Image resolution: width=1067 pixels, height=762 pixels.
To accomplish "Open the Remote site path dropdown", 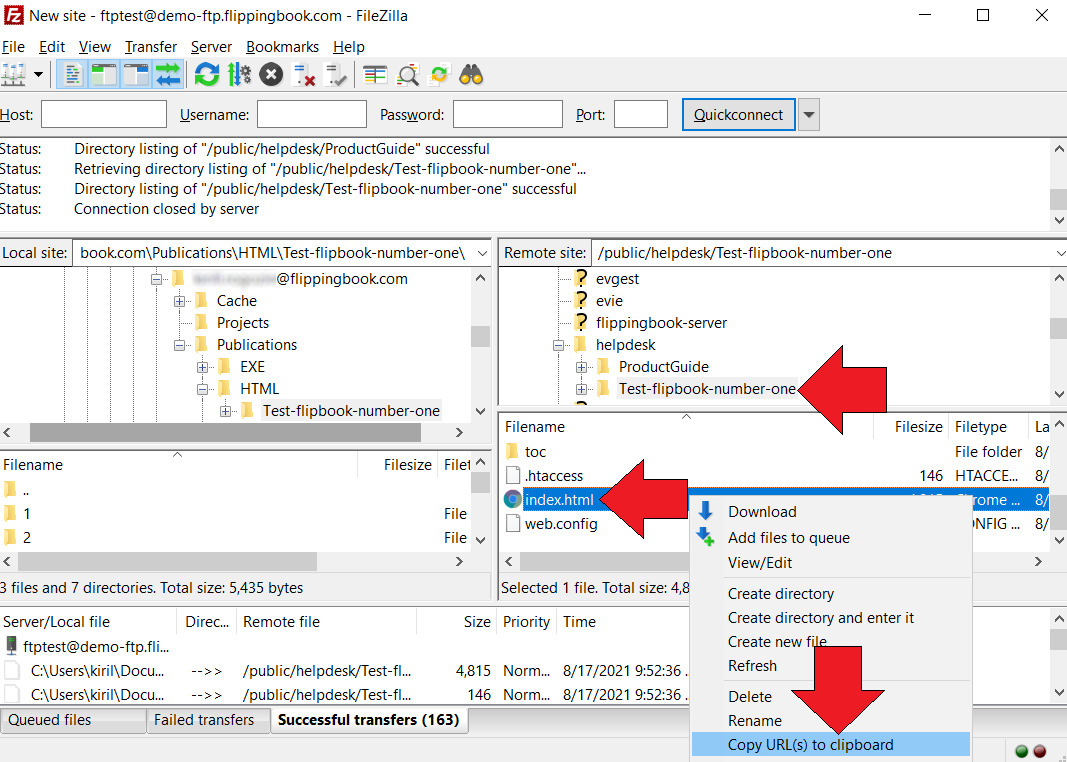I will coord(1060,253).
